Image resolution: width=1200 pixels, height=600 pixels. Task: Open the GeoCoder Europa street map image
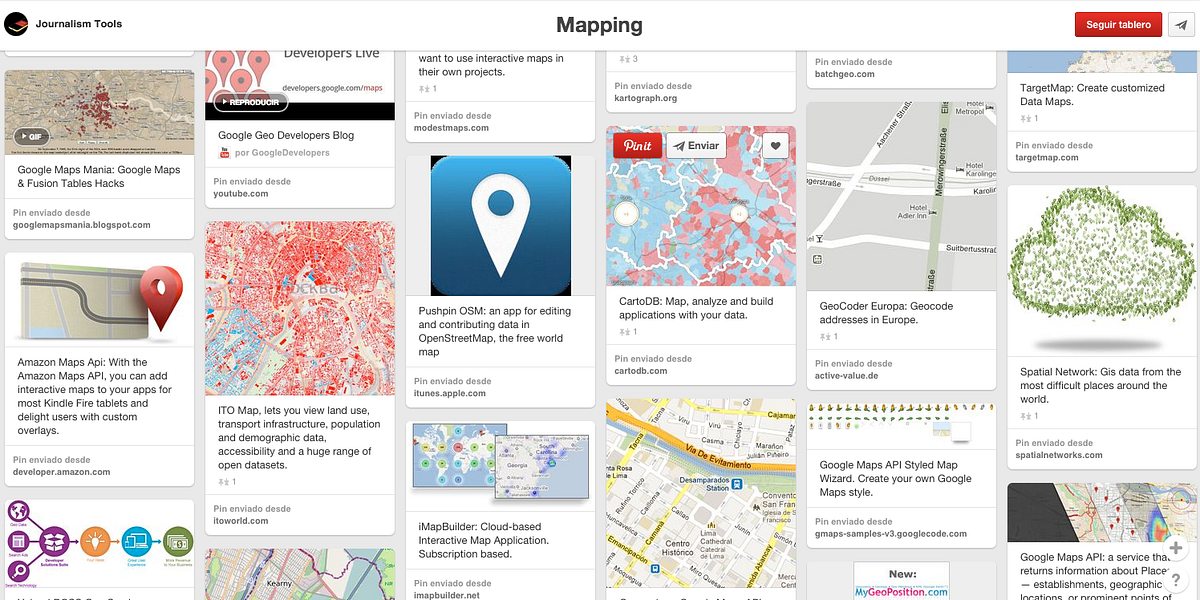(901, 195)
